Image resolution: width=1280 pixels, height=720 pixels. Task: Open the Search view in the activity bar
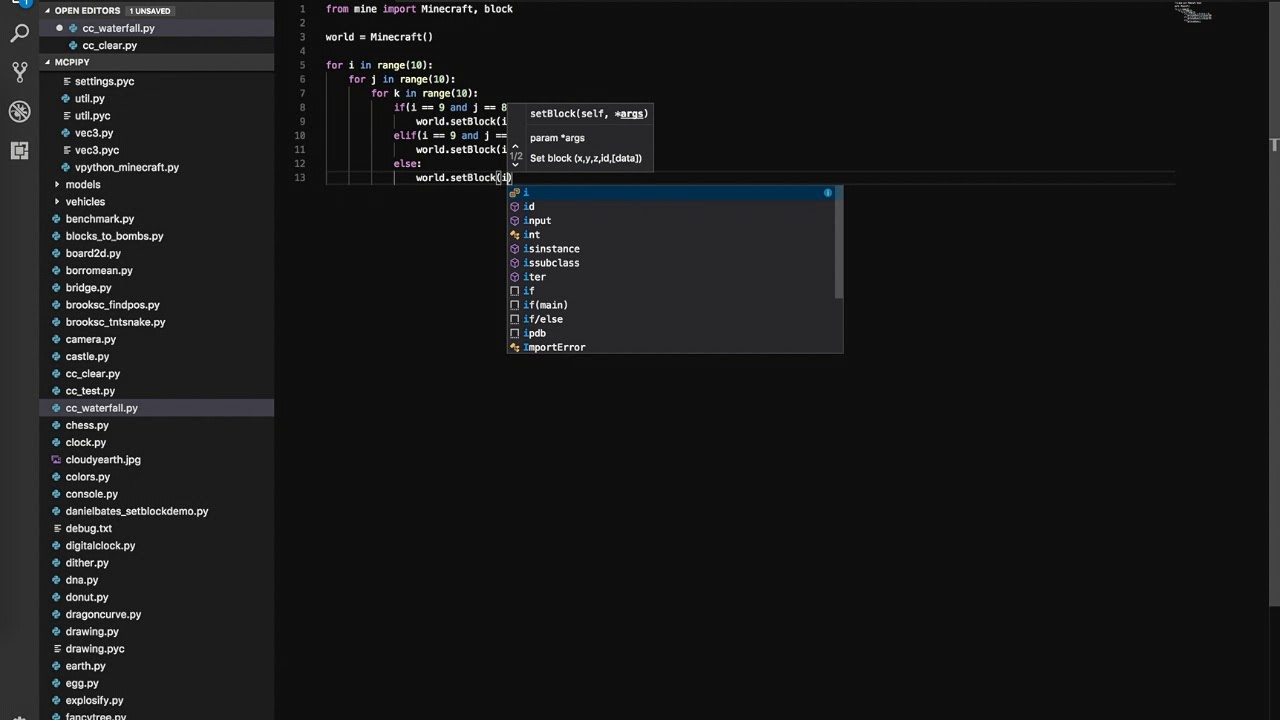19,34
